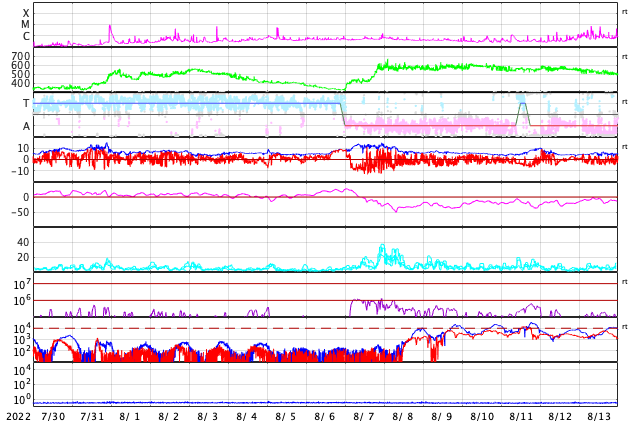Select the -10 axis label

(20, 171)
